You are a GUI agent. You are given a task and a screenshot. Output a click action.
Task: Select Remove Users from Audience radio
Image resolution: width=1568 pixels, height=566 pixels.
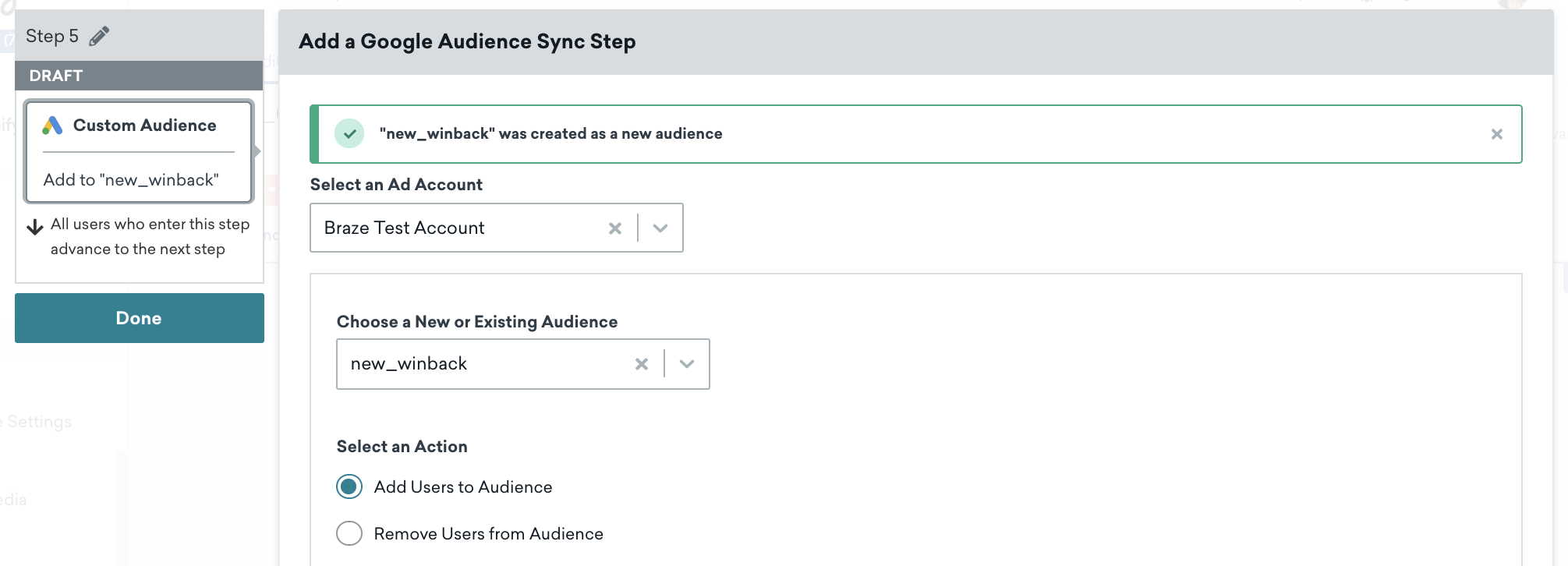349,533
